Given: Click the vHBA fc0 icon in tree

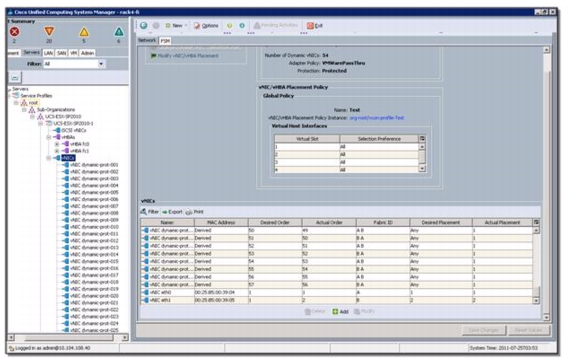Looking at the screenshot, I should click(66, 144).
